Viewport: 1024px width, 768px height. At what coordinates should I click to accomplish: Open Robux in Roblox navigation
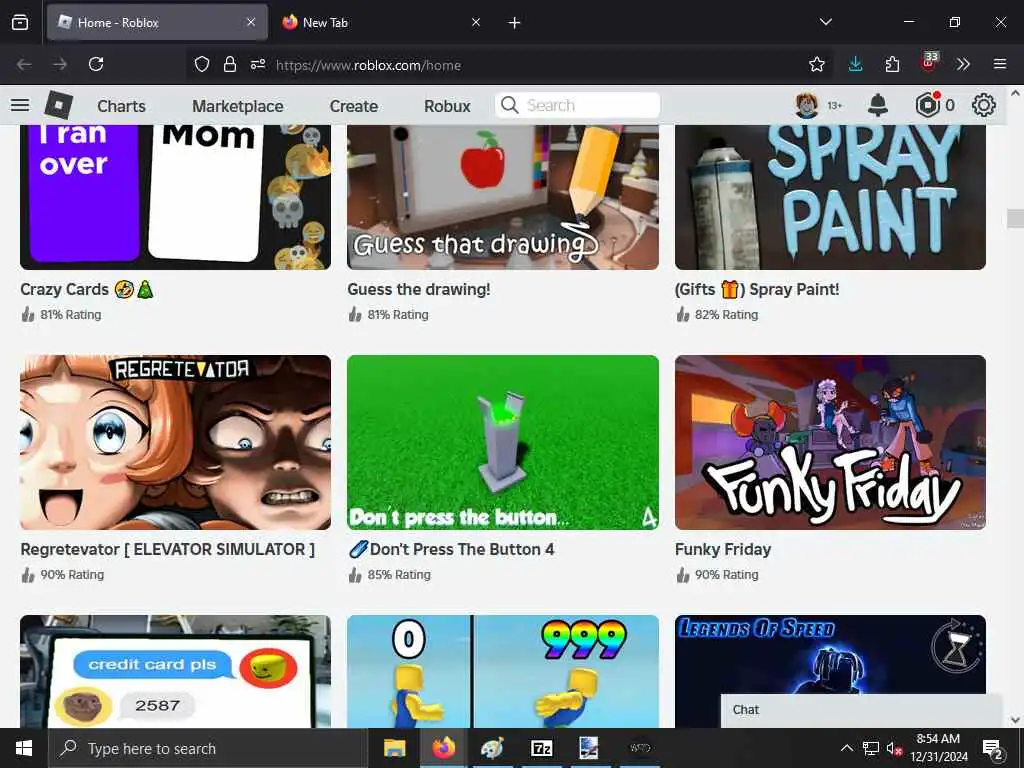447,106
